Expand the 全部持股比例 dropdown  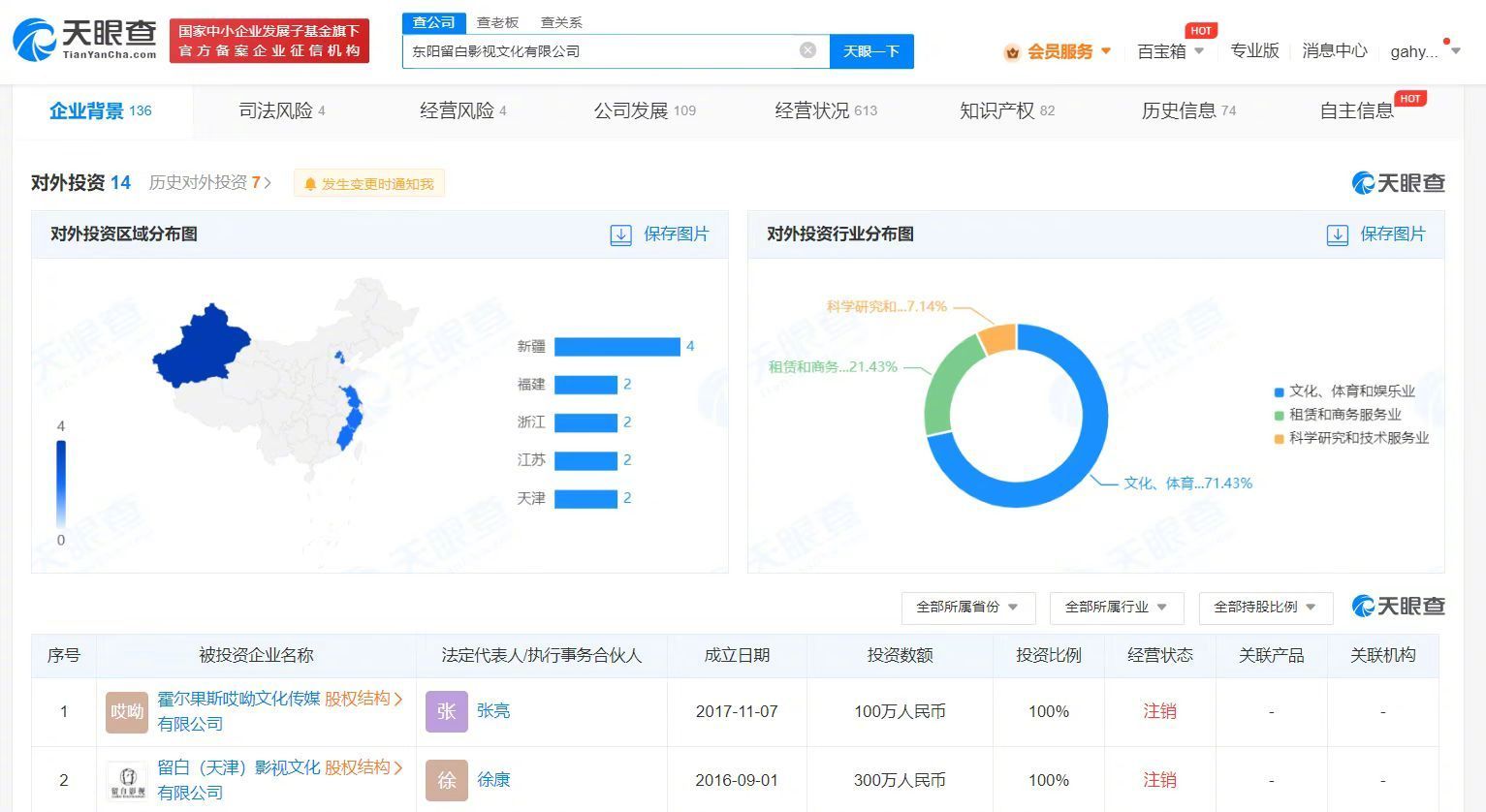(1265, 608)
